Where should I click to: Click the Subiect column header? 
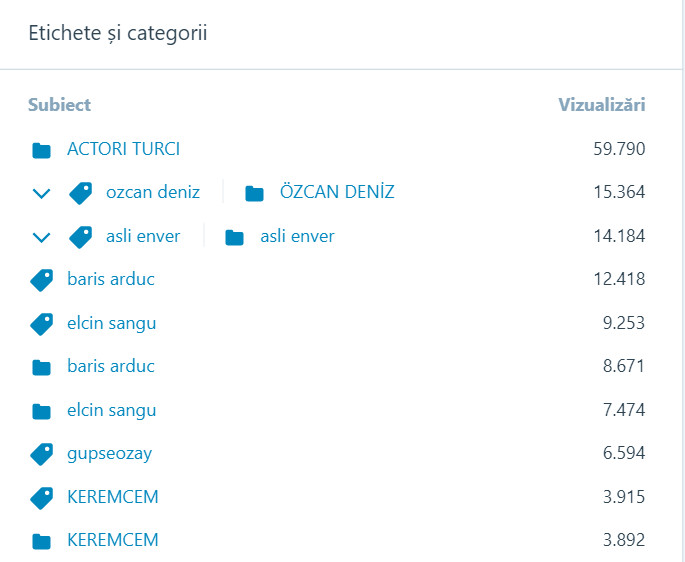click(59, 104)
